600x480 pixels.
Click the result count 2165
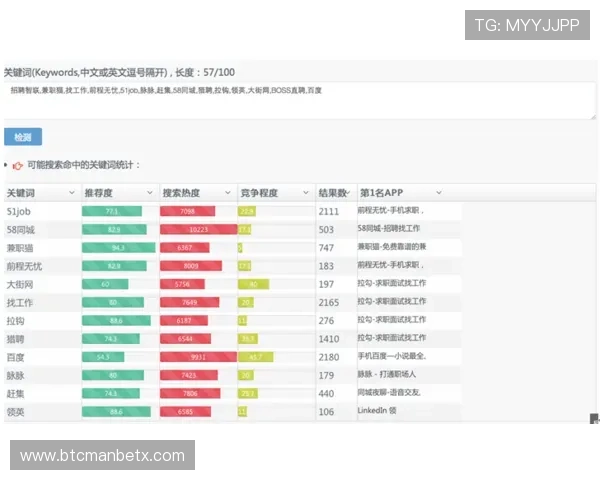click(329, 303)
